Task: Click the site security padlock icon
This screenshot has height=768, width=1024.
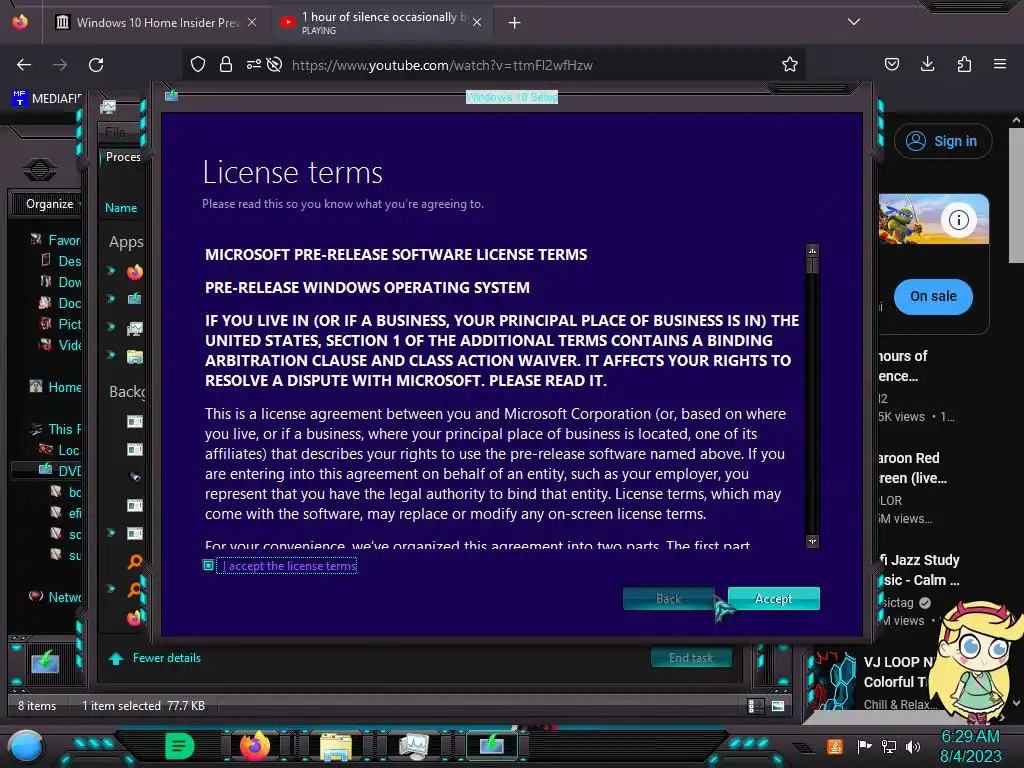Action: click(x=226, y=64)
